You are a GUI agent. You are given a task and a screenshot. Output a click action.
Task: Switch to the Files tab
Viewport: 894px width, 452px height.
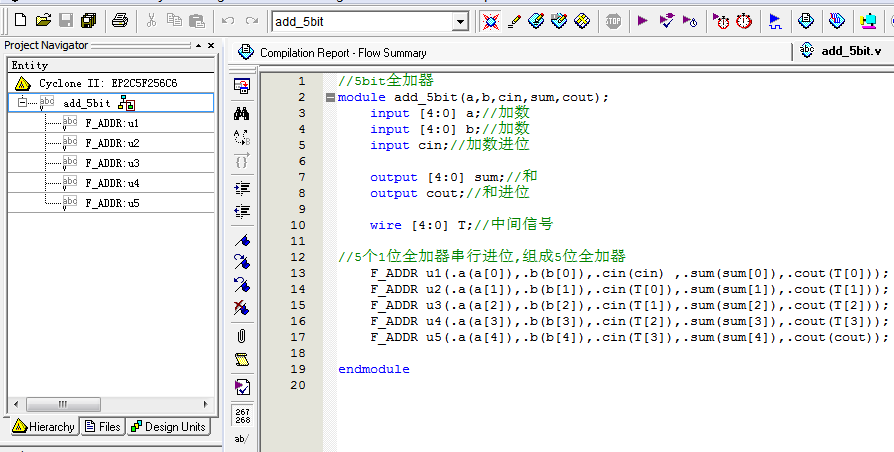tap(103, 427)
